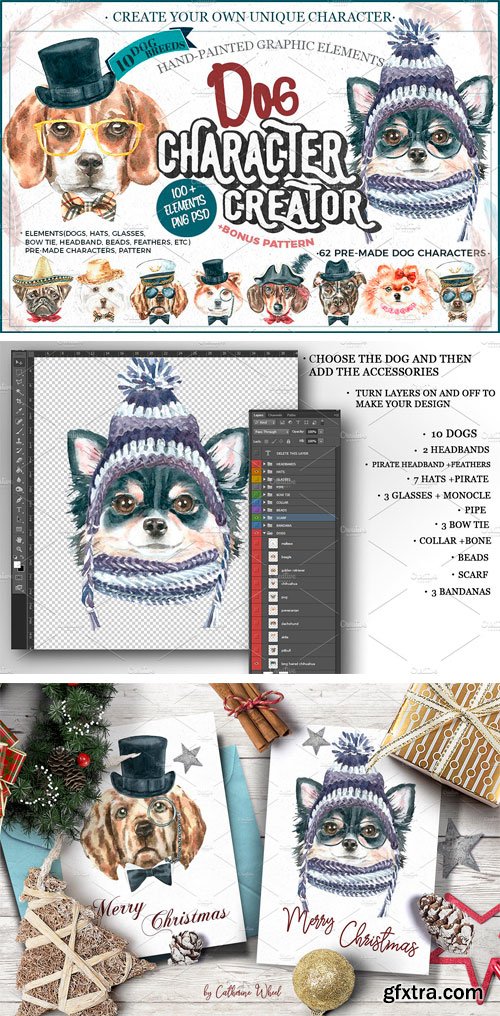Select the Blur tool
The width and height of the screenshot is (500, 1016).
[x=19, y=479]
